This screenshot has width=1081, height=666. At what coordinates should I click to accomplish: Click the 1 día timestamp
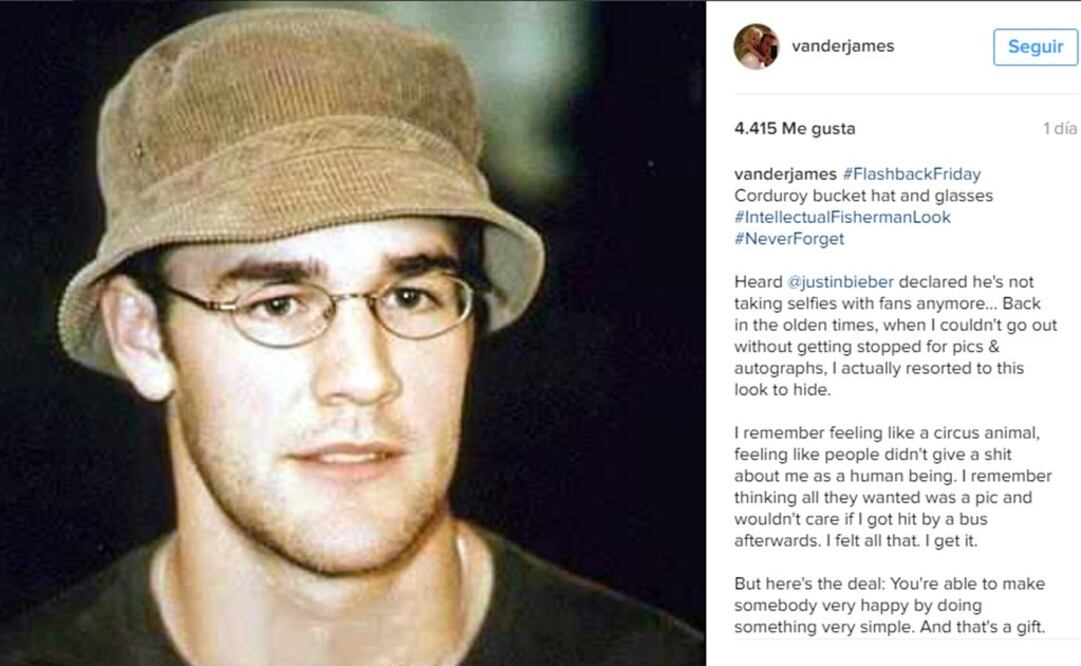(x=1060, y=128)
